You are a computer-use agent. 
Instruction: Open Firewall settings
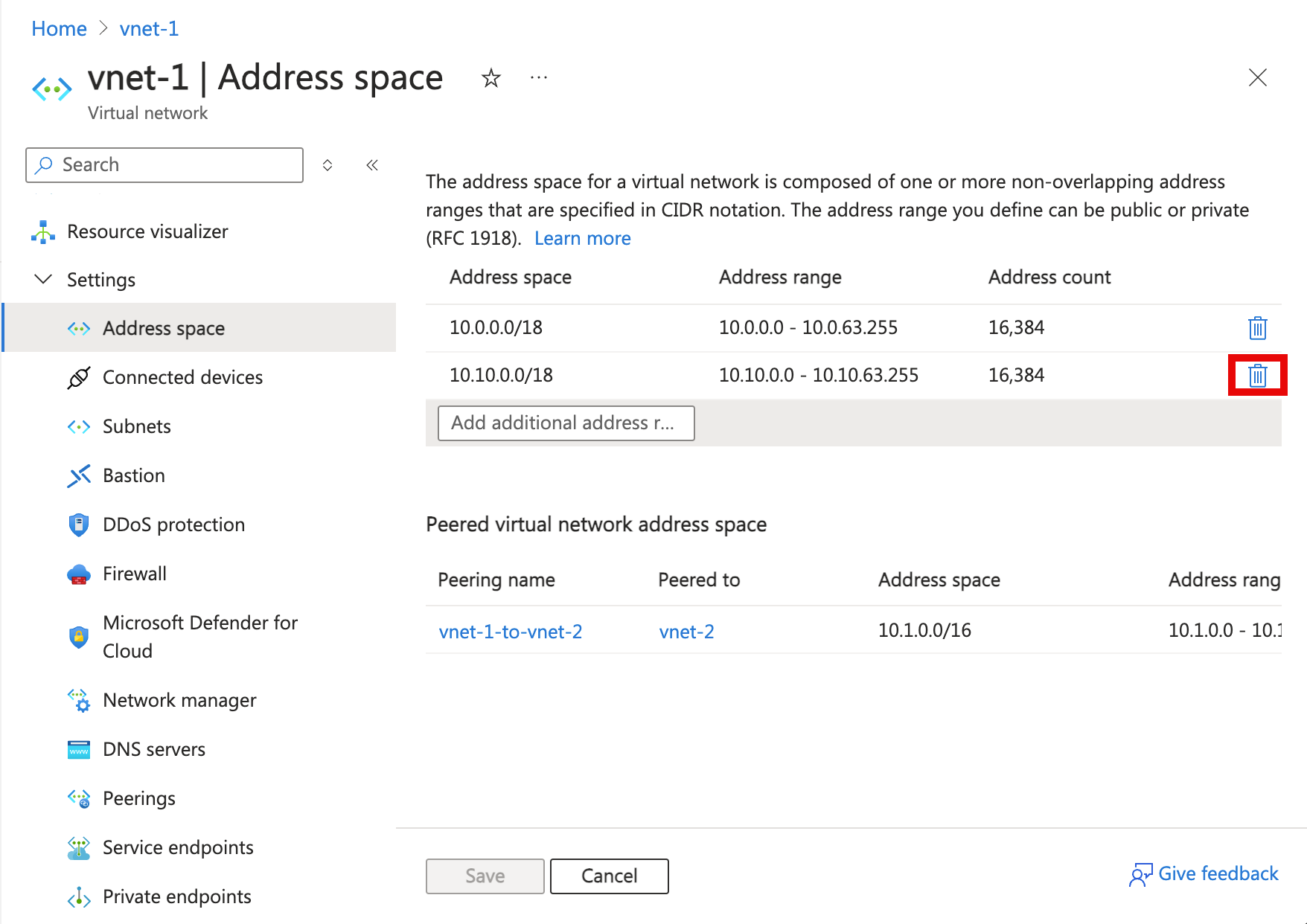(135, 574)
